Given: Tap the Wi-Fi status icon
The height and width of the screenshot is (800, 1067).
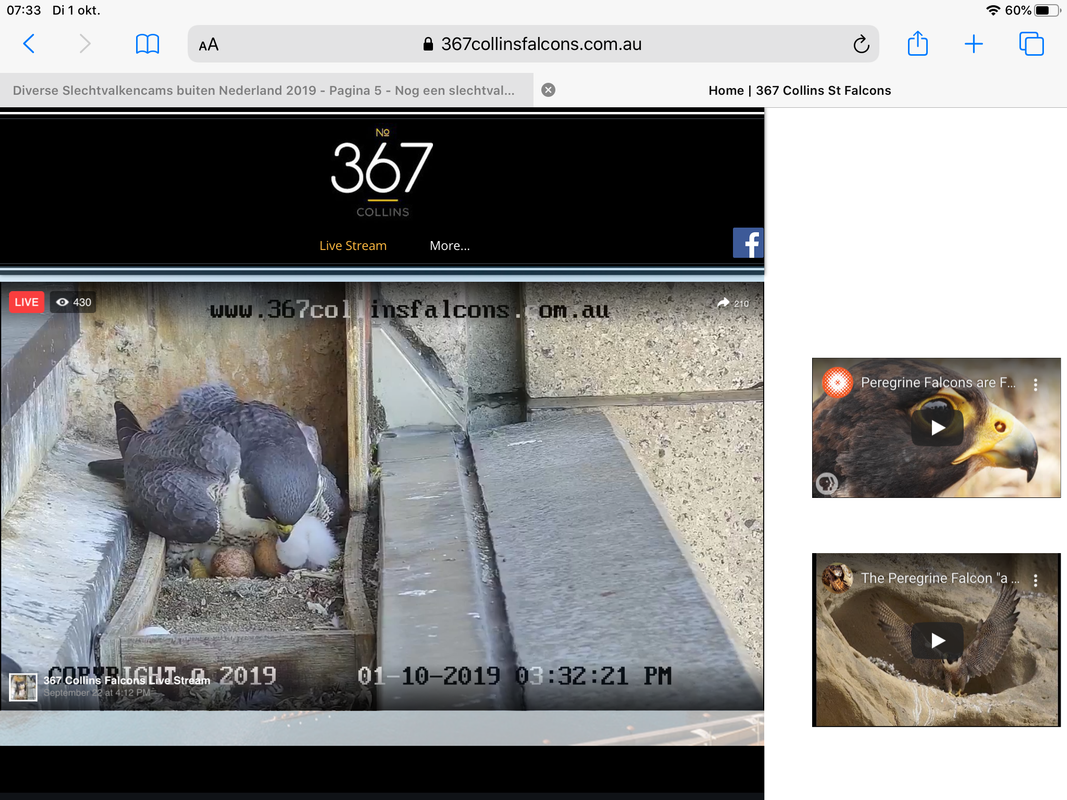Looking at the screenshot, I should (993, 10).
